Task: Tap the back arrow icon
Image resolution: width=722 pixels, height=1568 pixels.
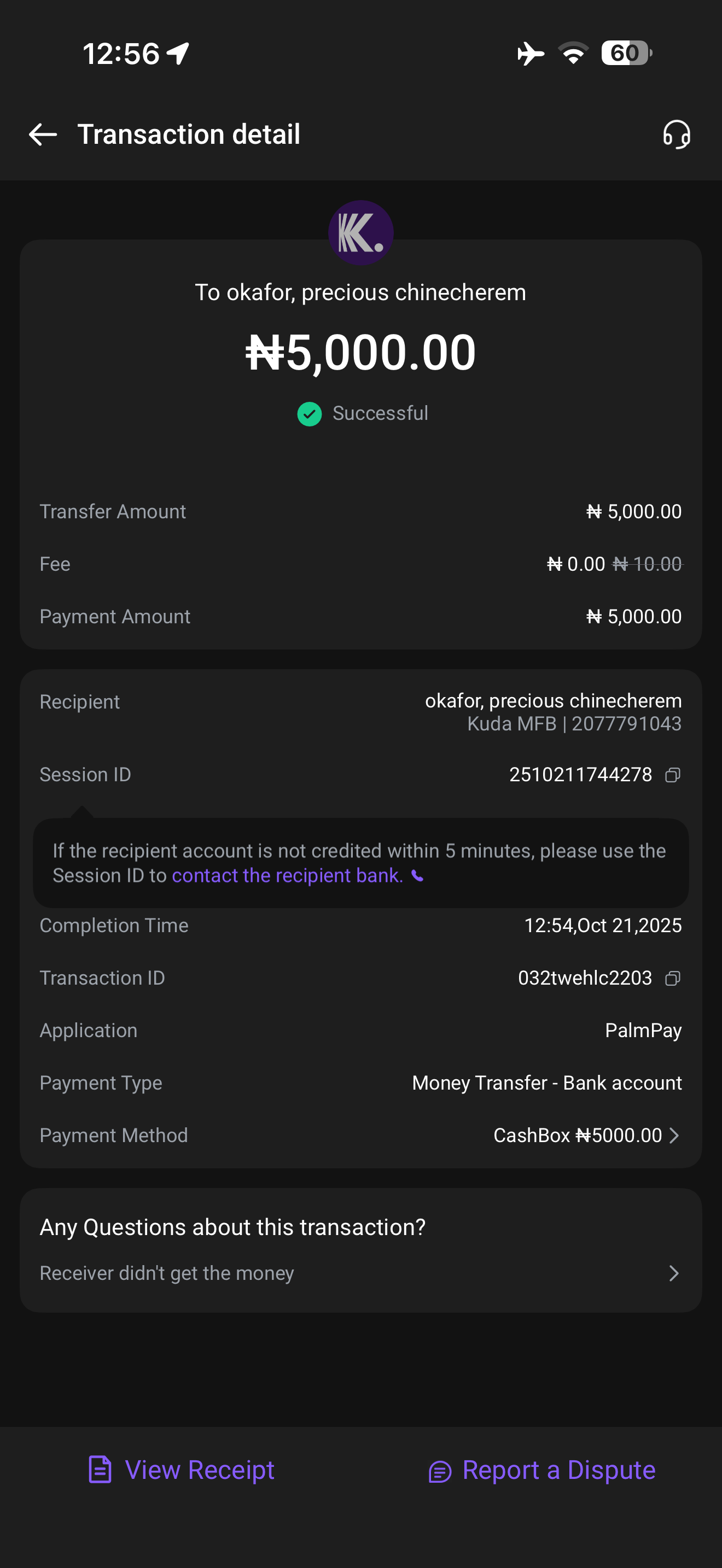Action: click(43, 134)
